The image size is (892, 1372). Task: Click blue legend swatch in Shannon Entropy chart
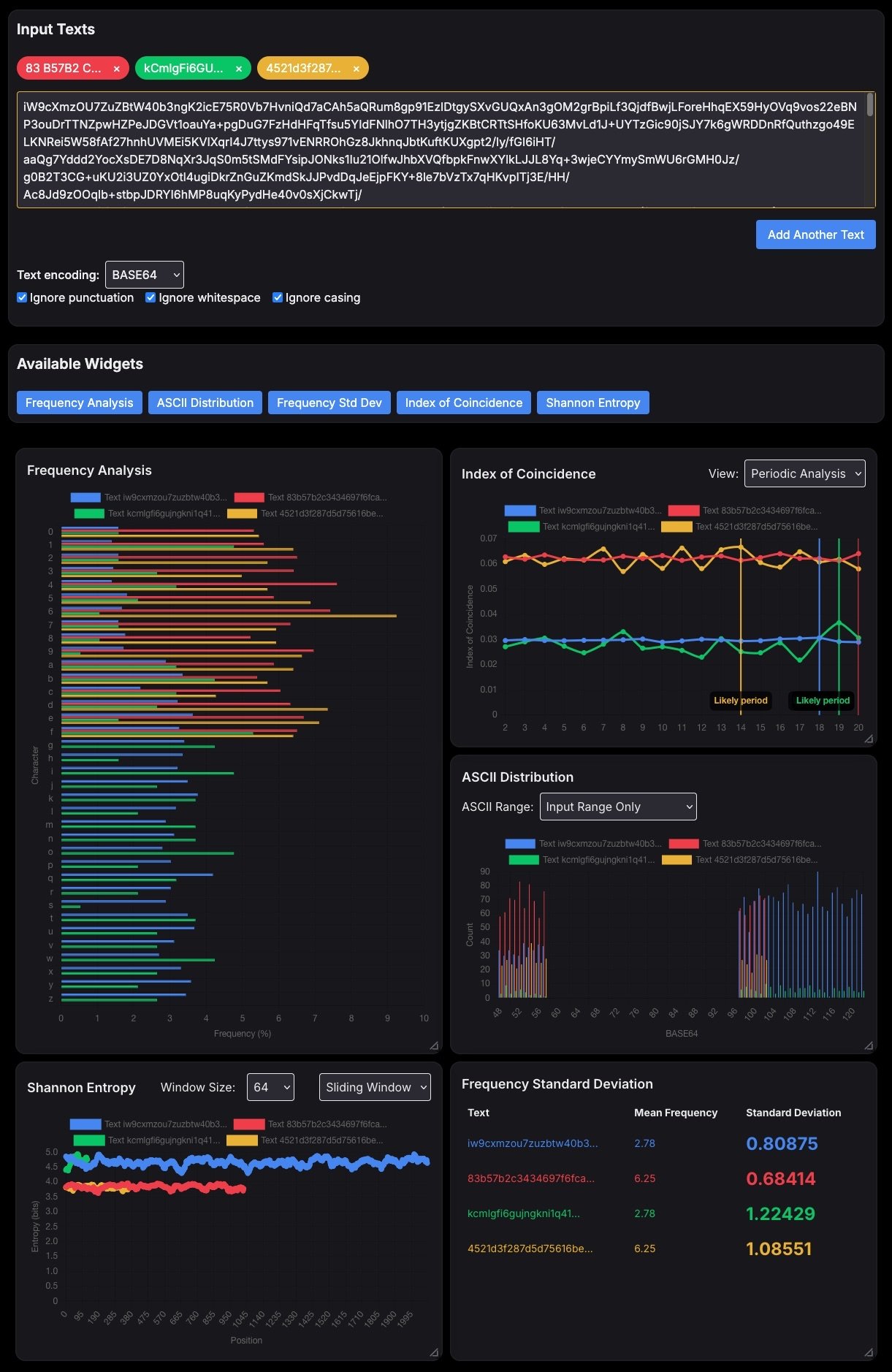85,1124
